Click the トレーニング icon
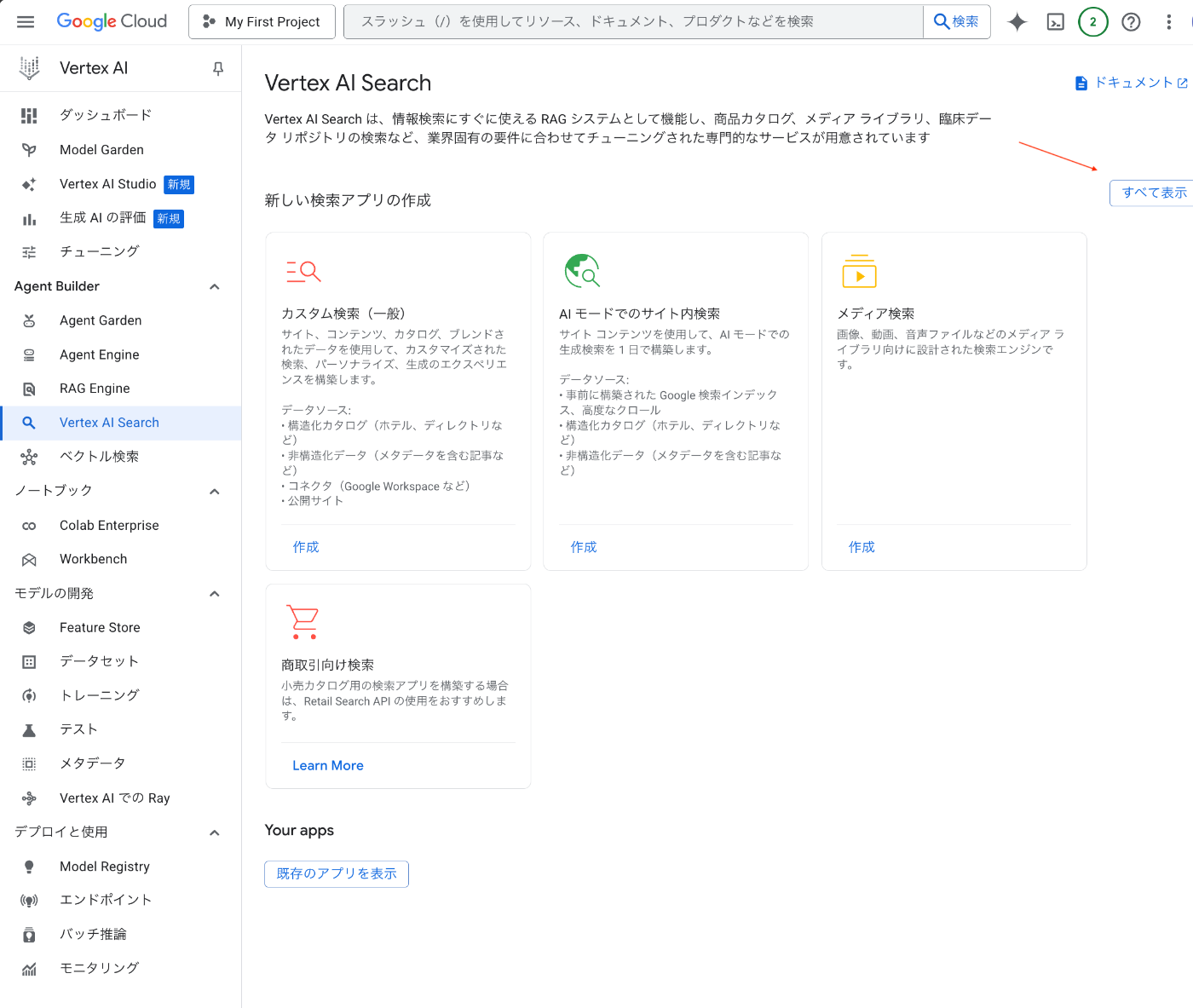The image size is (1193, 1008). pyautogui.click(x=29, y=696)
